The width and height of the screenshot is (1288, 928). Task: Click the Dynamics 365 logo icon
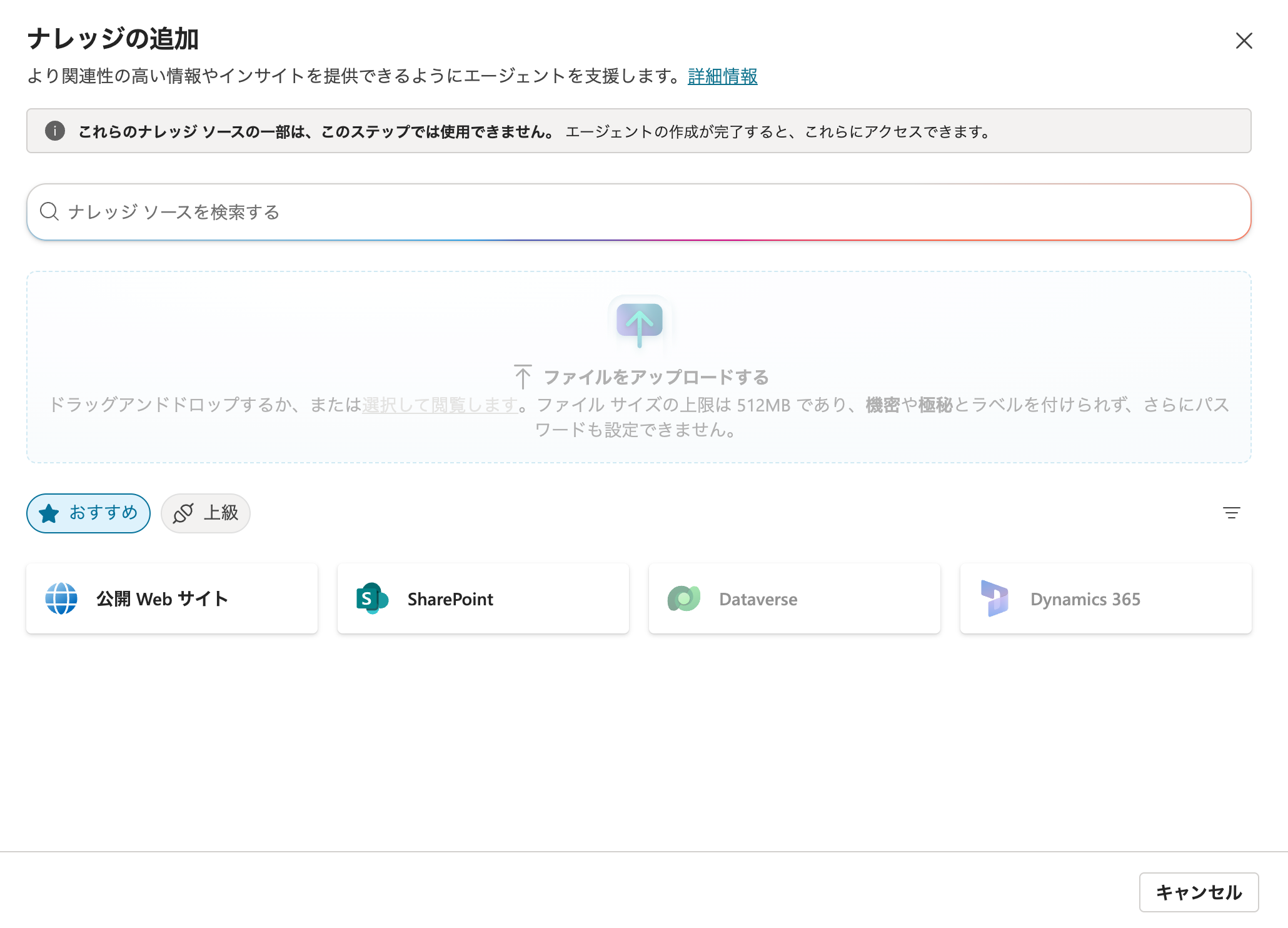(x=994, y=598)
